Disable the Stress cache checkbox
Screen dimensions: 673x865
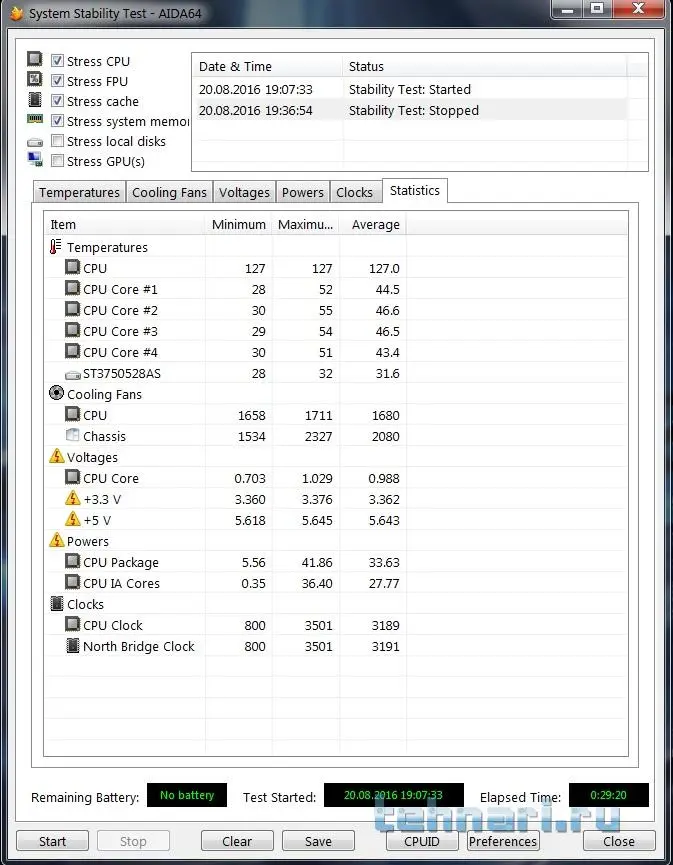(x=57, y=101)
